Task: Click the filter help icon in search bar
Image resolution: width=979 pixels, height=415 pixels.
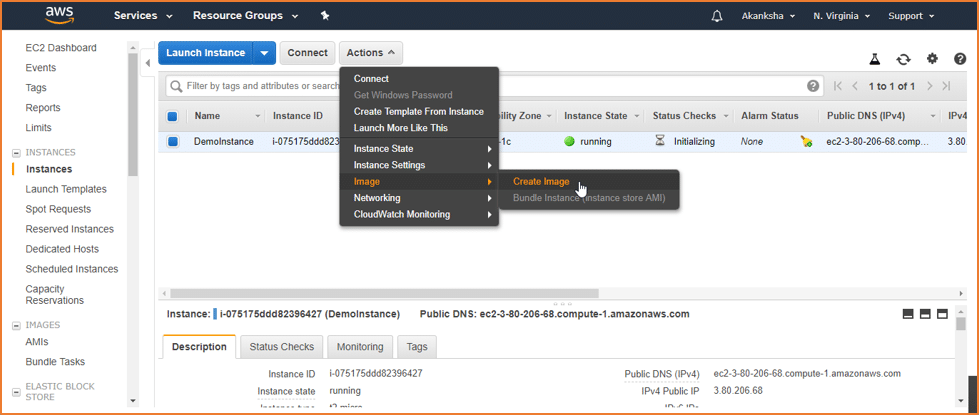Action: tap(813, 86)
